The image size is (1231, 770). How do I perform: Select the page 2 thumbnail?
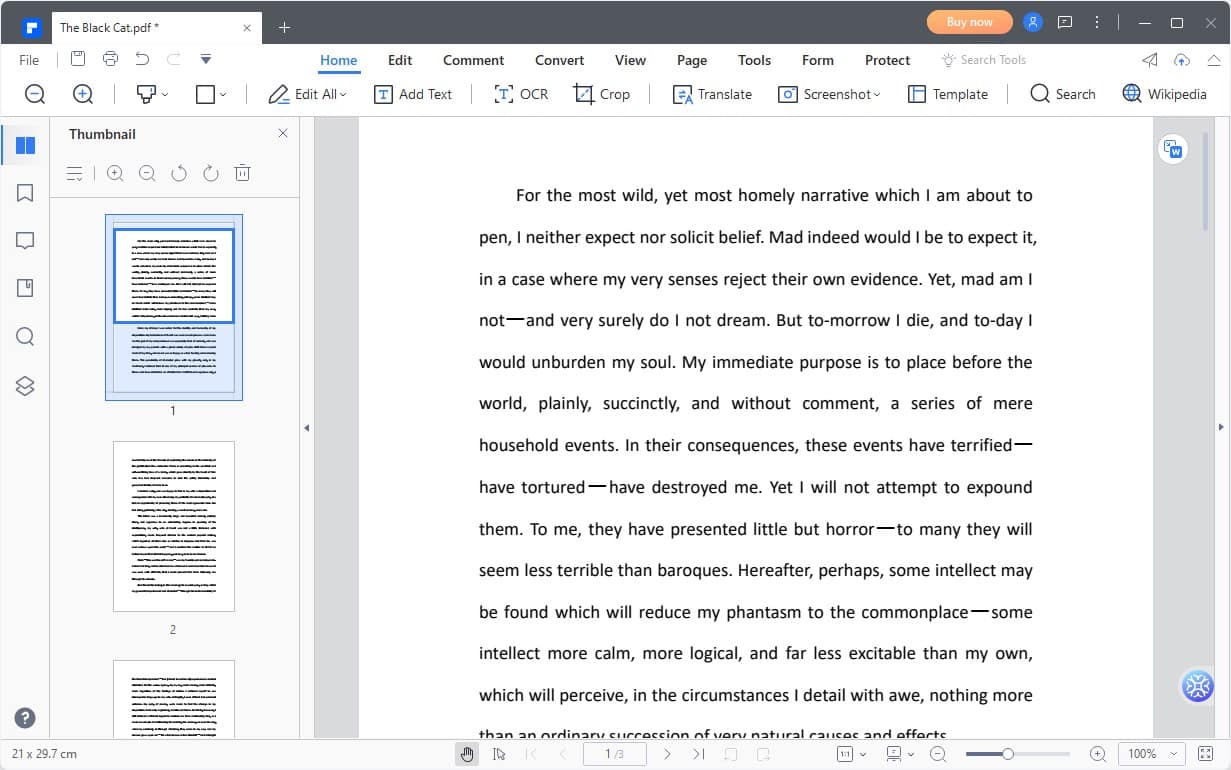[x=173, y=526]
